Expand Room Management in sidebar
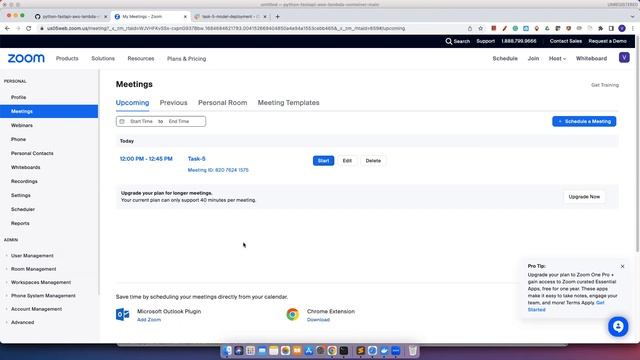 coord(33,269)
